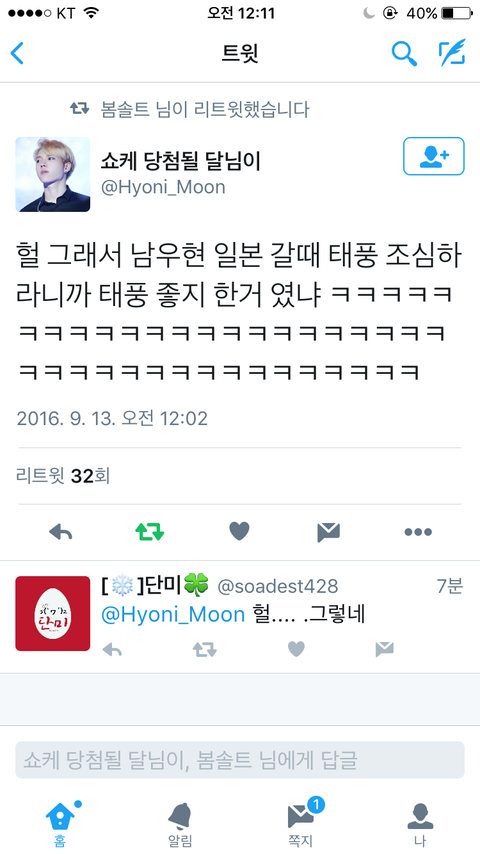Open more options ellipsis on tweet
The image size is (480, 854).
pyautogui.click(x=418, y=532)
